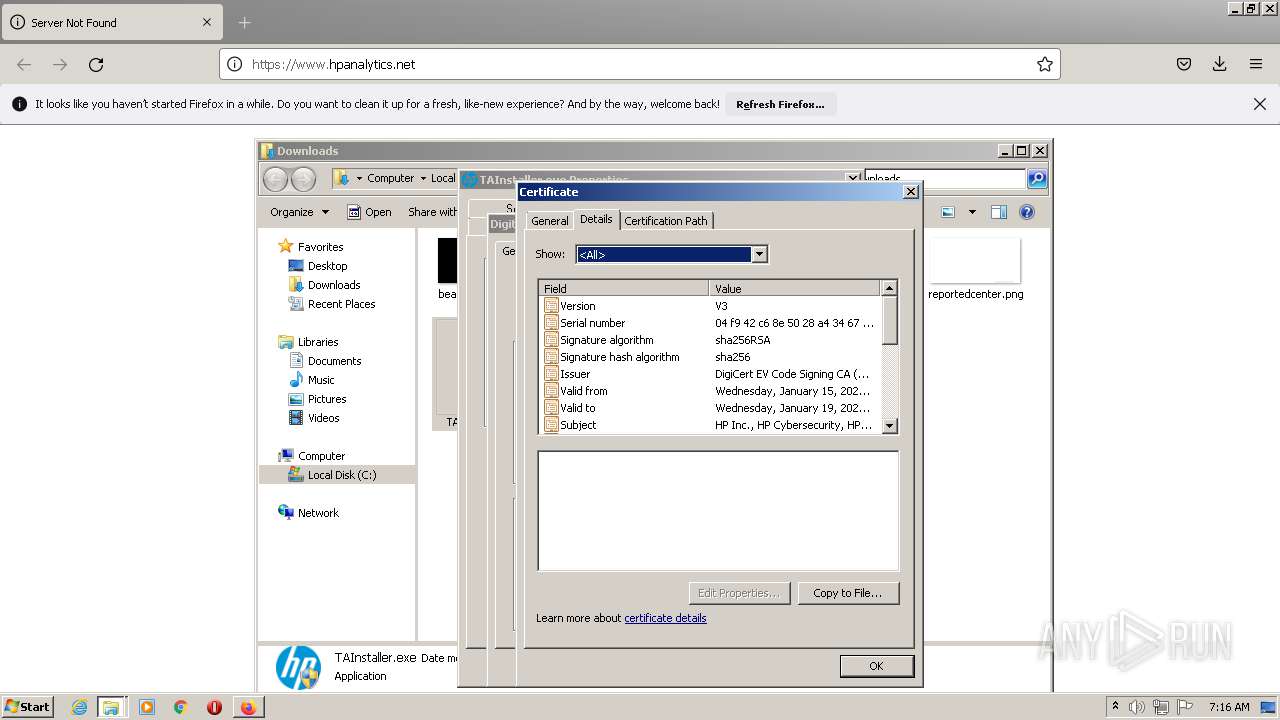Image resolution: width=1280 pixels, height=720 pixels.
Task: Click the volume icon in system tray
Action: tap(1137, 707)
